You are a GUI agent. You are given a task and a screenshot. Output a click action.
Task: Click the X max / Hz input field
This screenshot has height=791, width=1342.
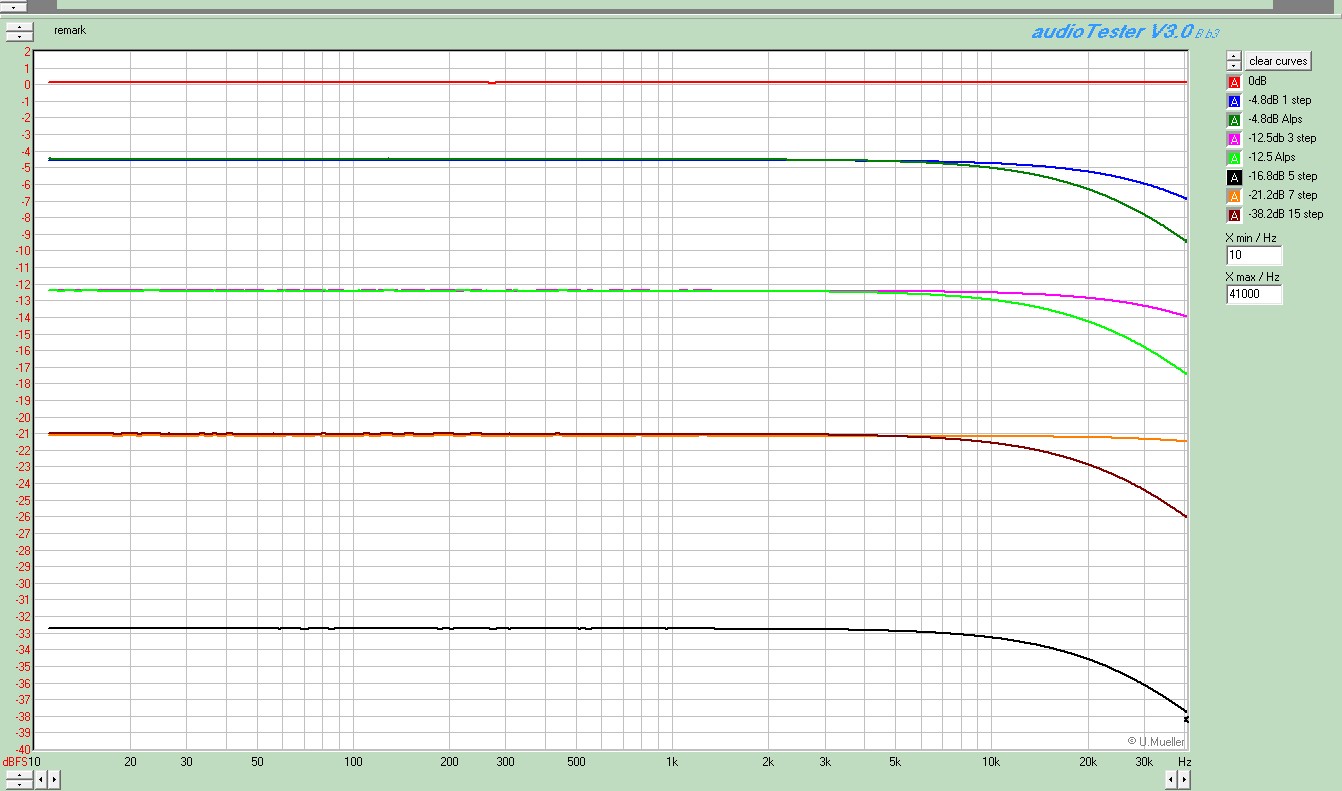tap(1254, 294)
